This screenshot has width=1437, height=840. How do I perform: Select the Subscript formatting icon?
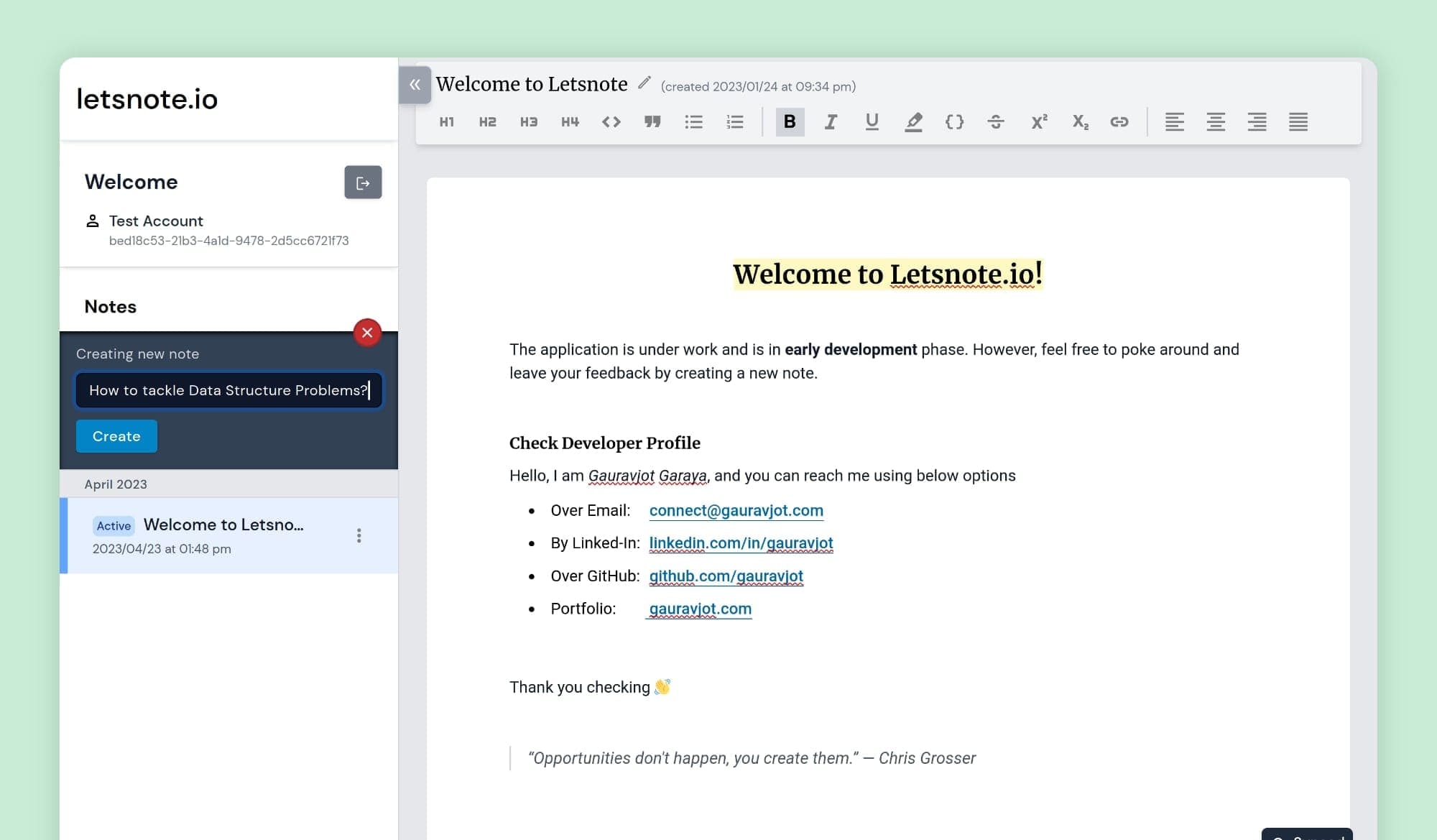(1079, 122)
